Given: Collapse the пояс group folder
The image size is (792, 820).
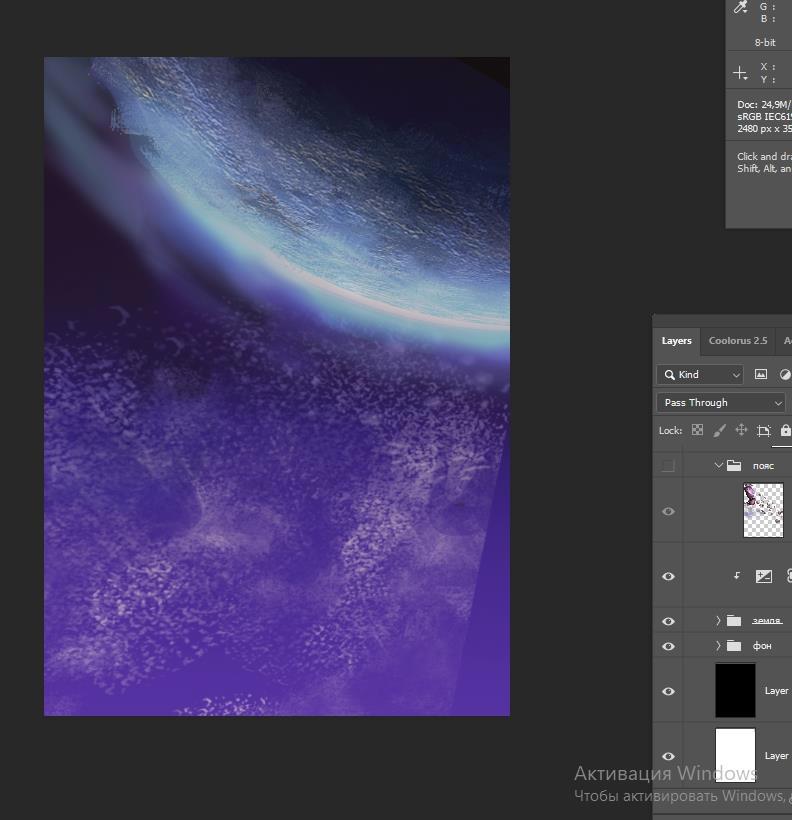Looking at the screenshot, I should tap(718, 465).
